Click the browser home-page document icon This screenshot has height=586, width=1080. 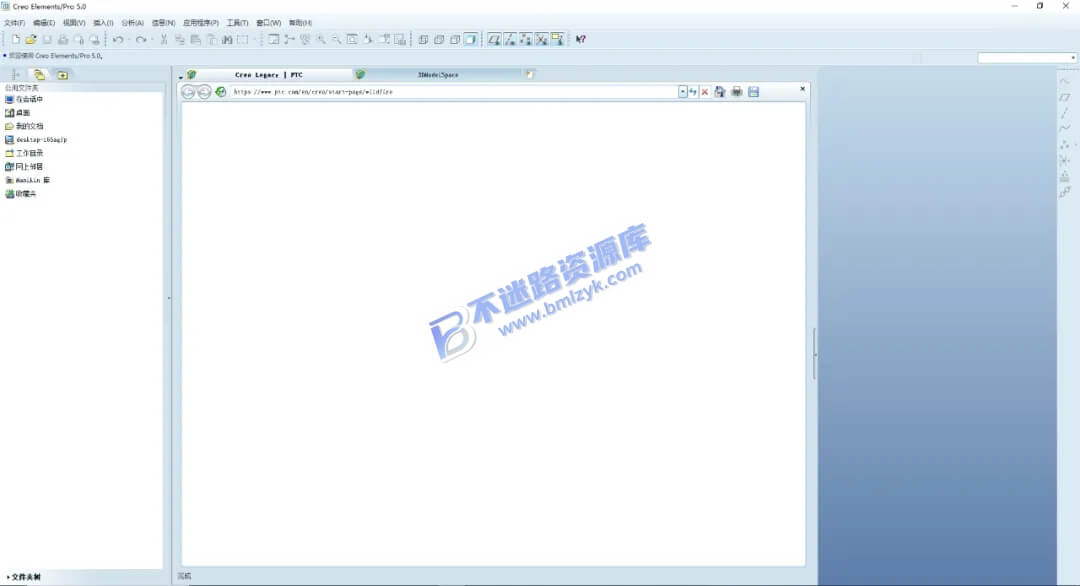click(720, 92)
